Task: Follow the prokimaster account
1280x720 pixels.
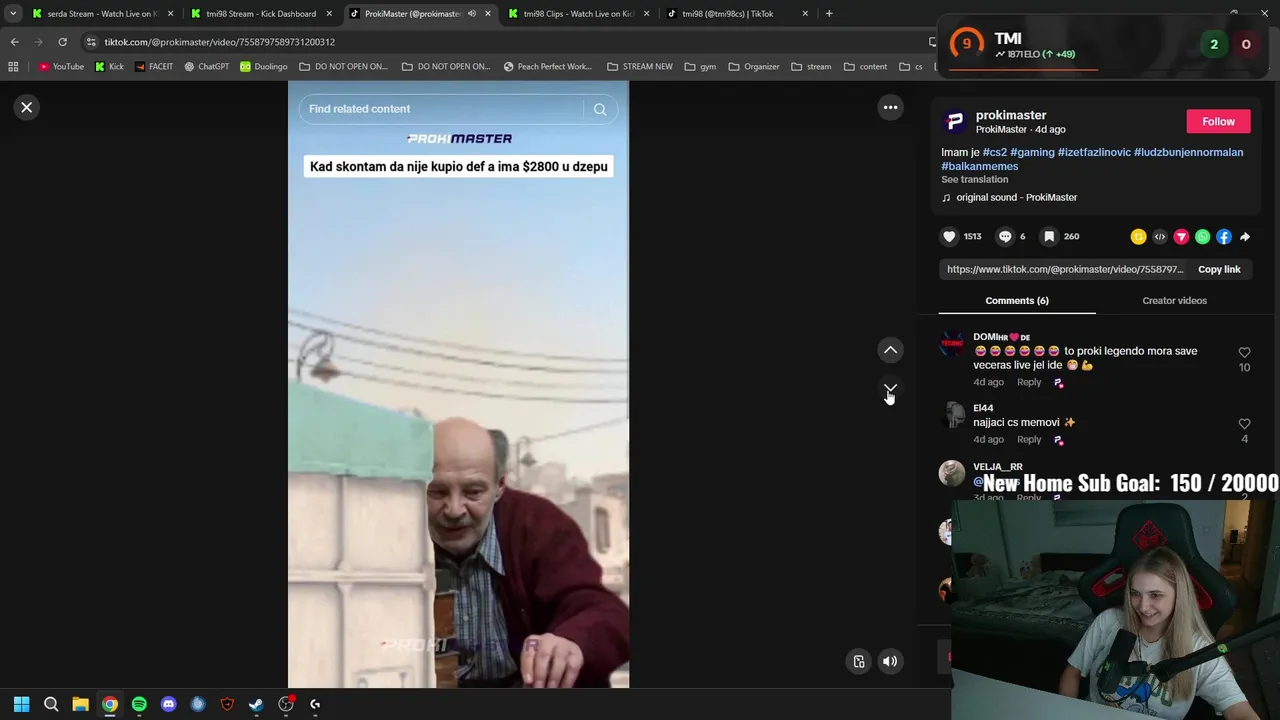Action: [x=1218, y=121]
